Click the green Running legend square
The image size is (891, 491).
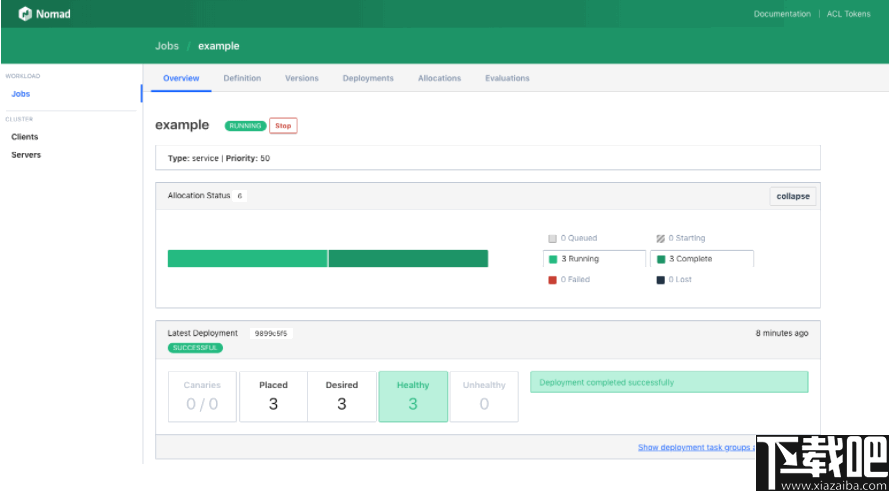pos(553,259)
